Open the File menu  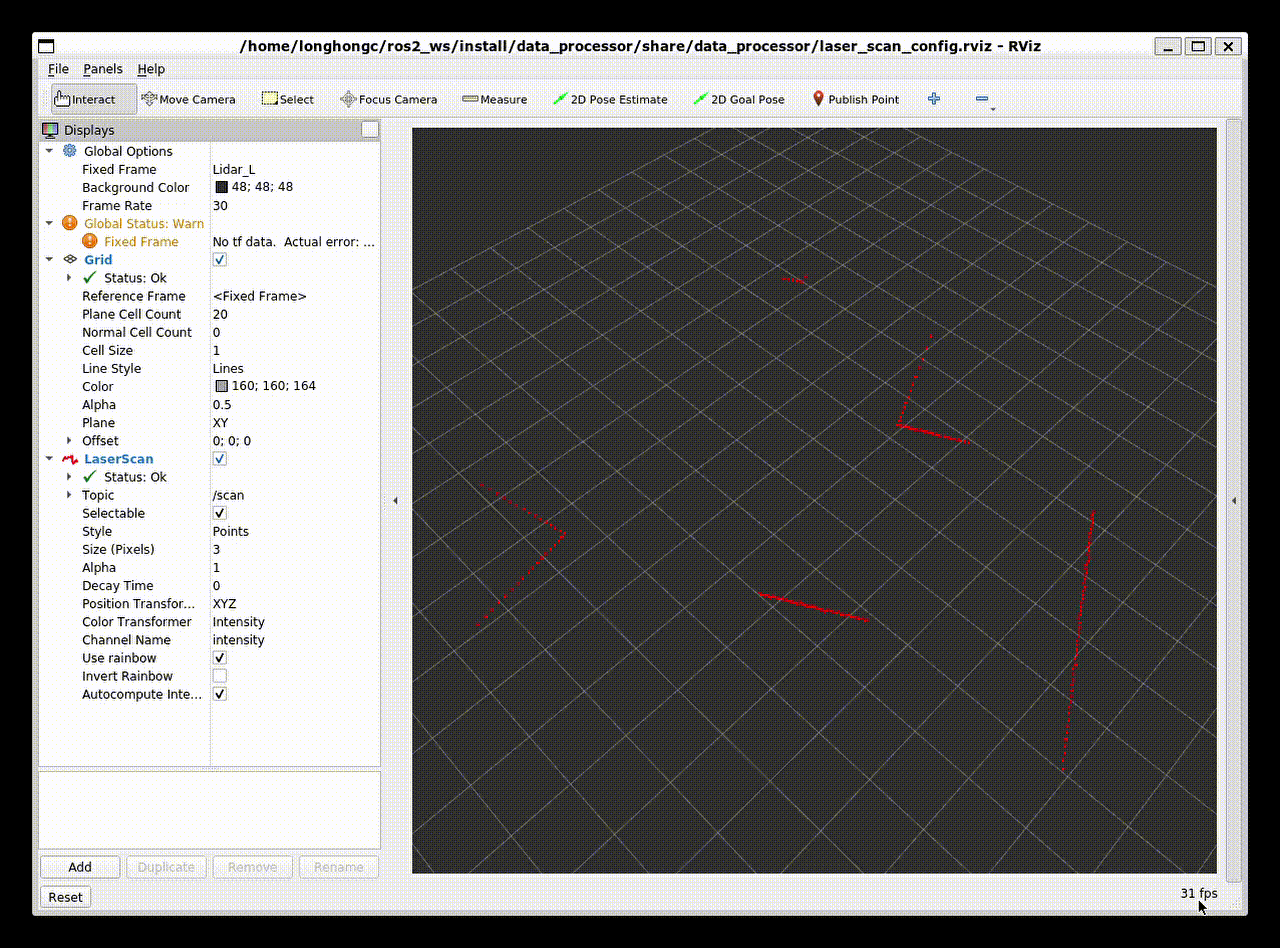[x=58, y=69]
